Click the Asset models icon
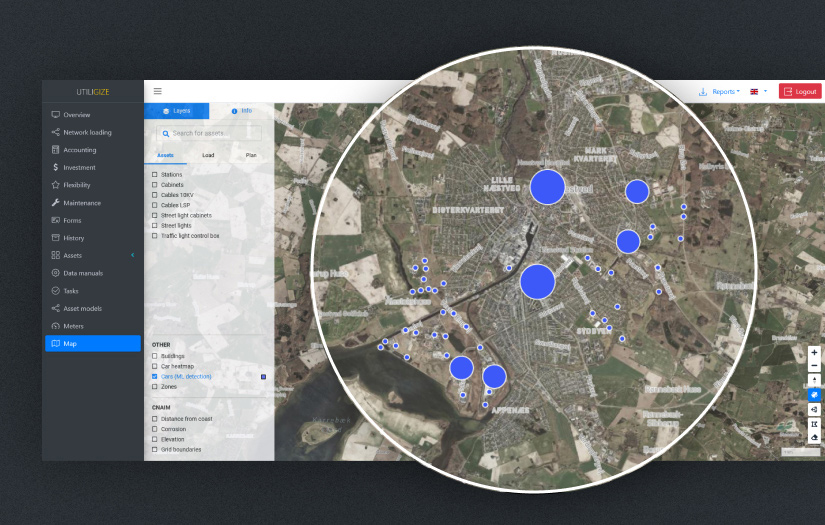This screenshot has width=825, height=525. point(55,308)
